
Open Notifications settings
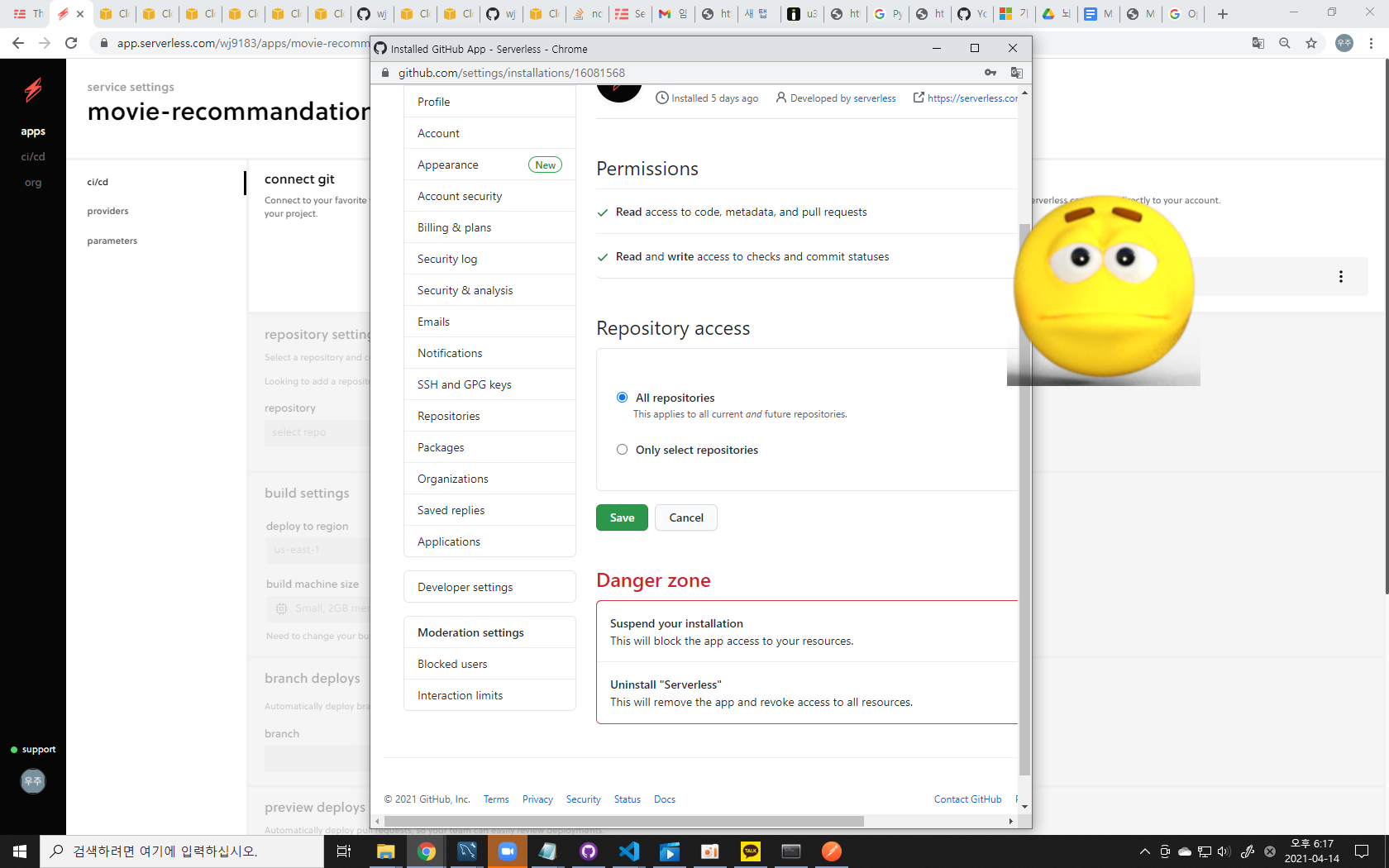489,353
